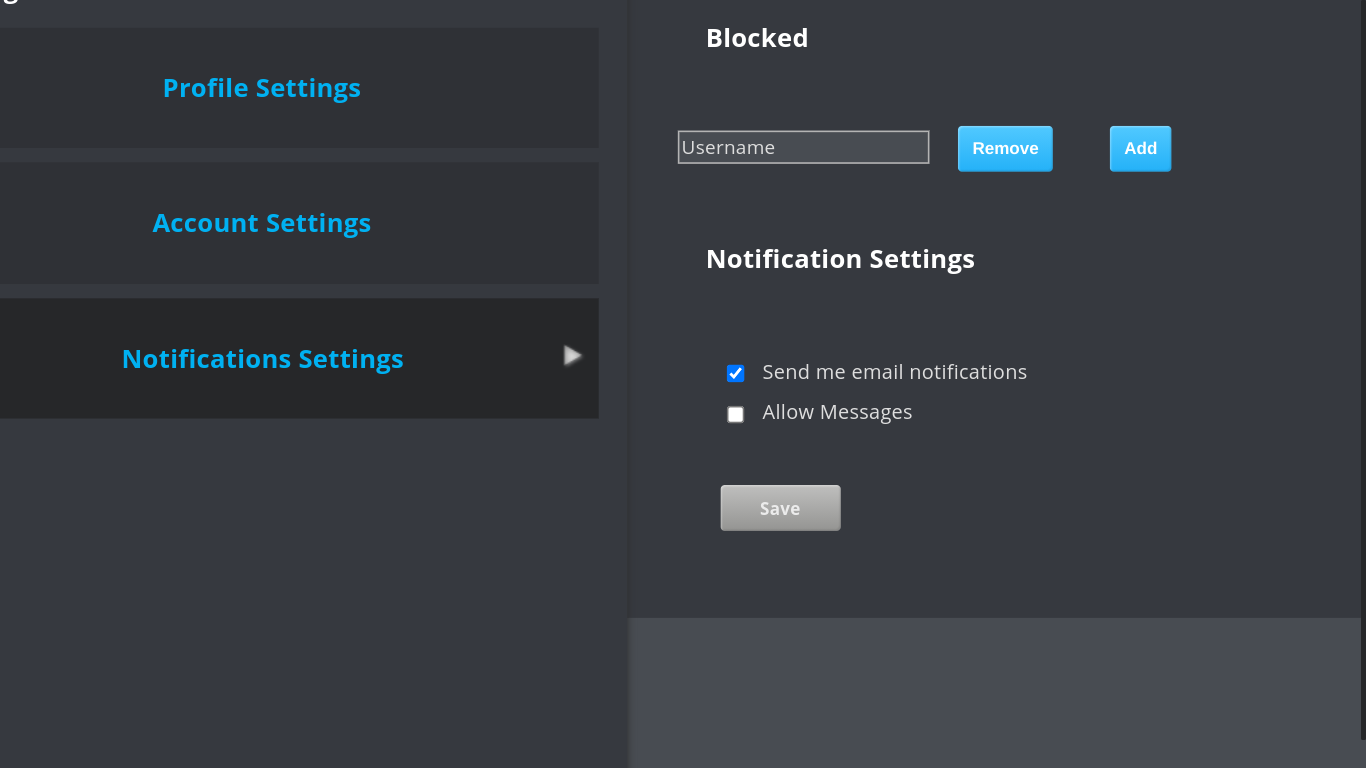Viewport: 1366px width, 768px height.
Task: Click the lighter gray footer area
Action: point(995,692)
